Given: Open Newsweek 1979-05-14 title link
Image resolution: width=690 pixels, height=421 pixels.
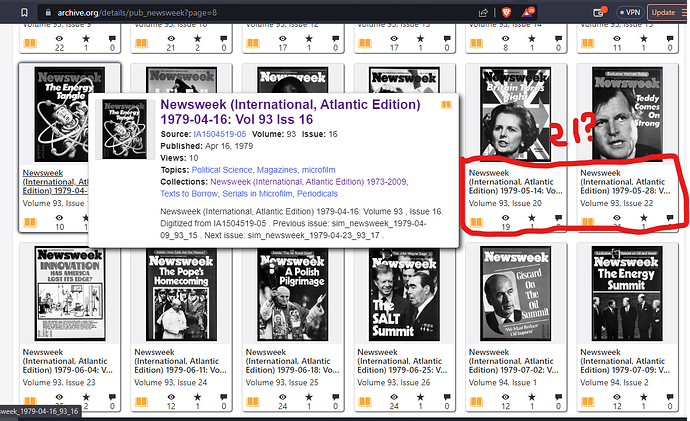Looking at the screenshot, I should 515,182.
